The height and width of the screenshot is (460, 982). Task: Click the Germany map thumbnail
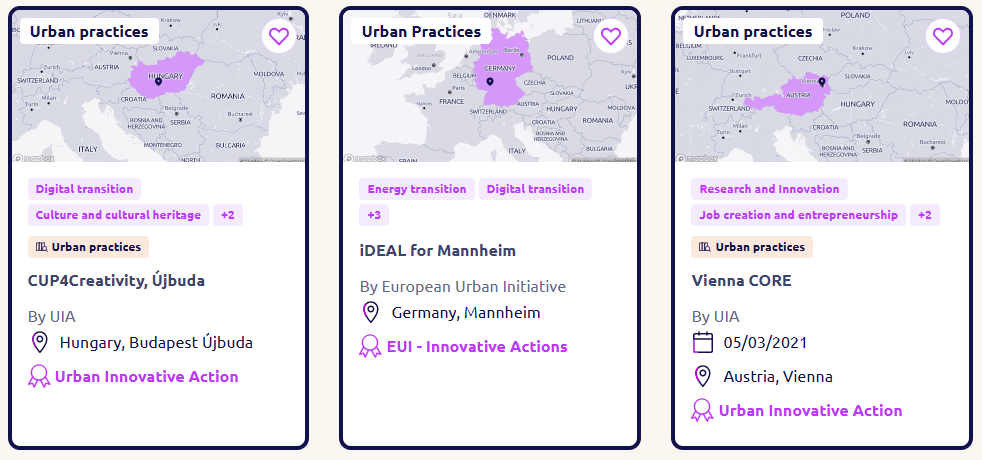[x=490, y=86]
